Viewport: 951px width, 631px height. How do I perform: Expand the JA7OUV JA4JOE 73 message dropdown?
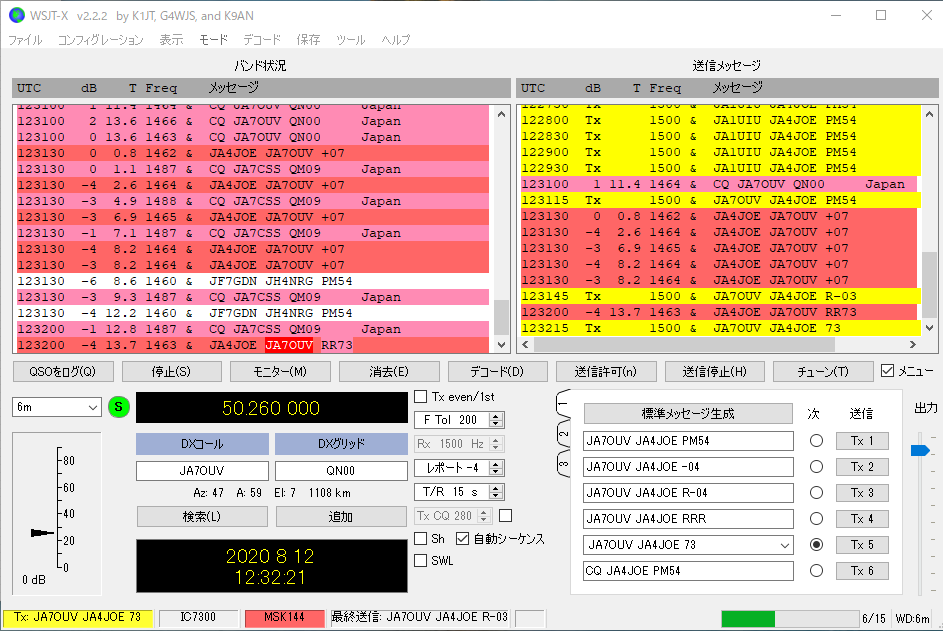point(785,545)
